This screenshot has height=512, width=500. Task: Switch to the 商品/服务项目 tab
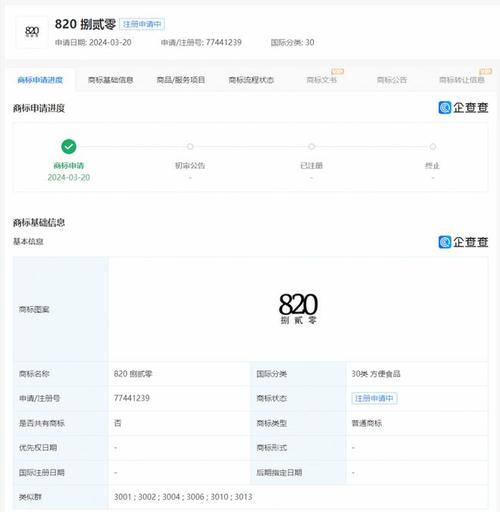(181, 80)
